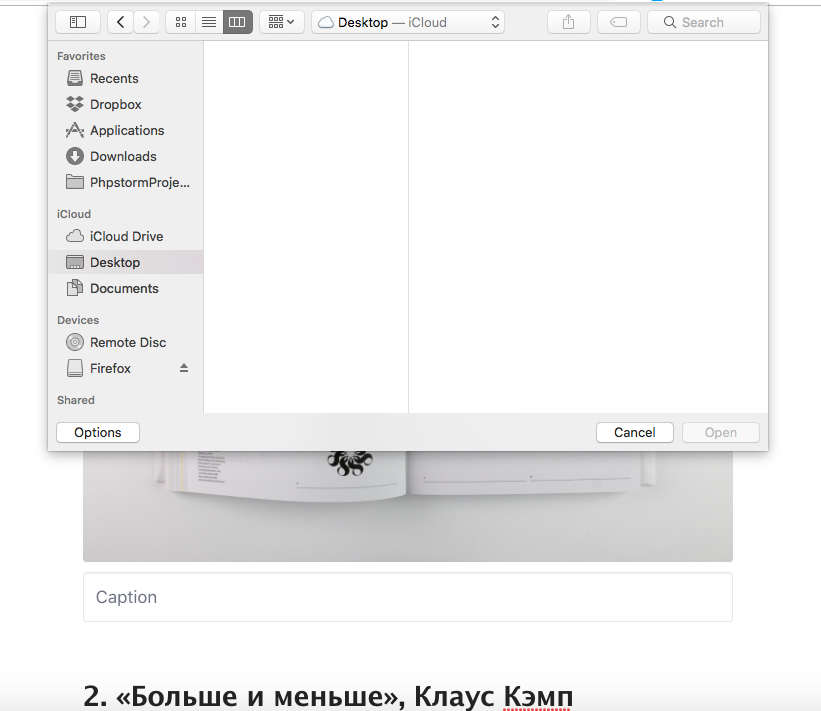The width and height of the screenshot is (821, 711).
Task: Open the Downloads sidebar item
Action: (x=123, y=156)
